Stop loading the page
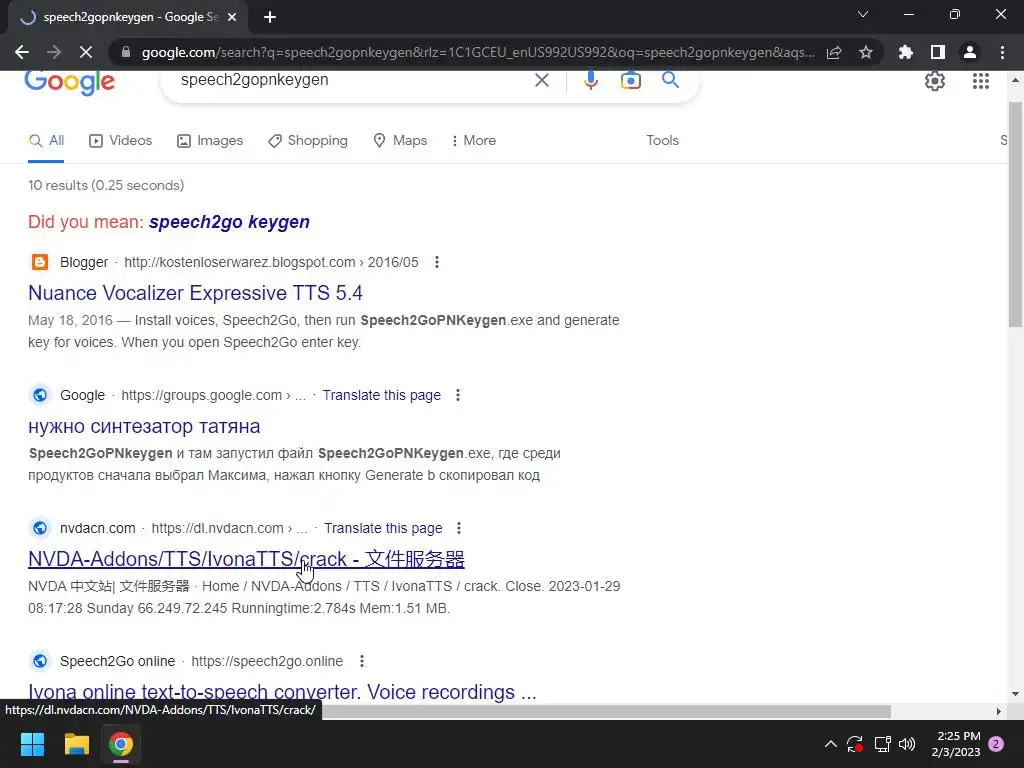The image size is (1024, 768). point(86,52)
